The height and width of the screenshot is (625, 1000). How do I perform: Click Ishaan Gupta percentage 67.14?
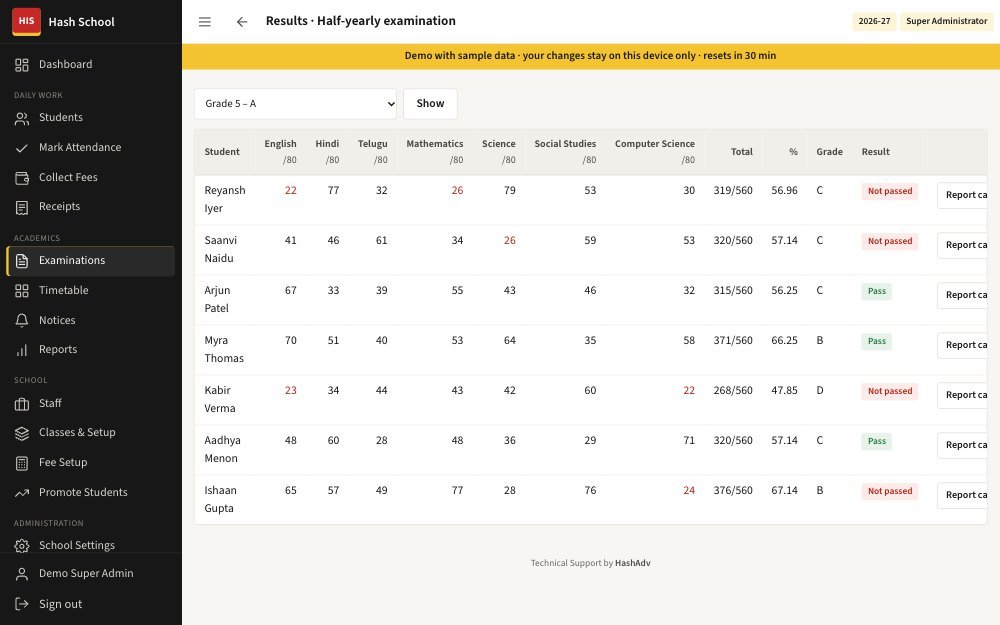784,490
